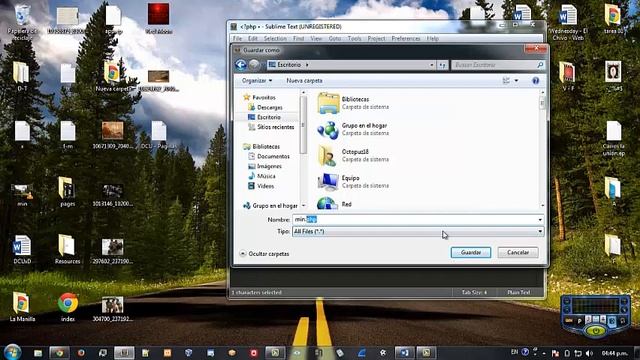
Task: Click the Cancelar button
Action: (x=518, y=253)
